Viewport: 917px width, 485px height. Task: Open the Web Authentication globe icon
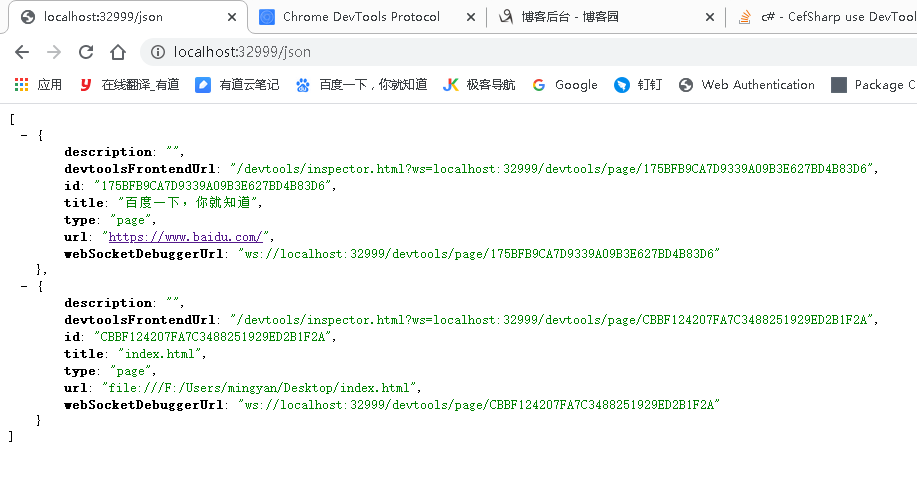point(686,85)
